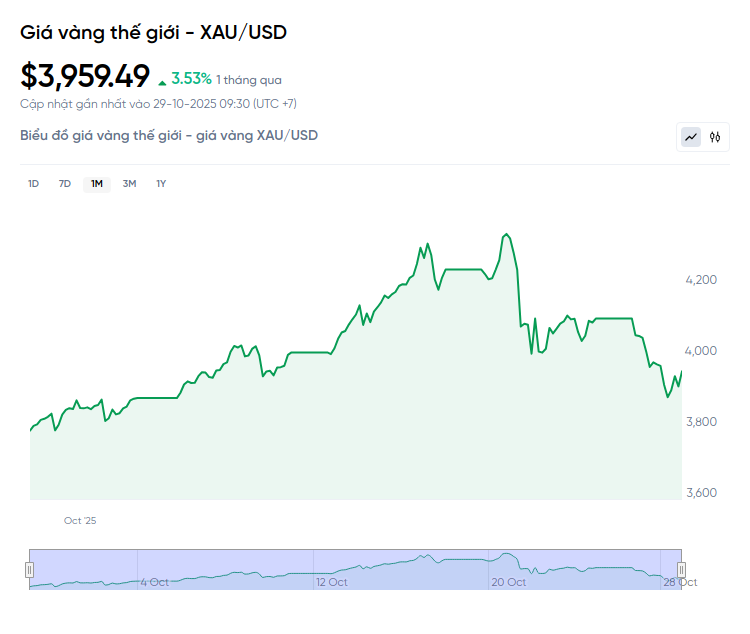Switch chart to 3M range
Screen dimensions: 750x634
pos(129,183)
